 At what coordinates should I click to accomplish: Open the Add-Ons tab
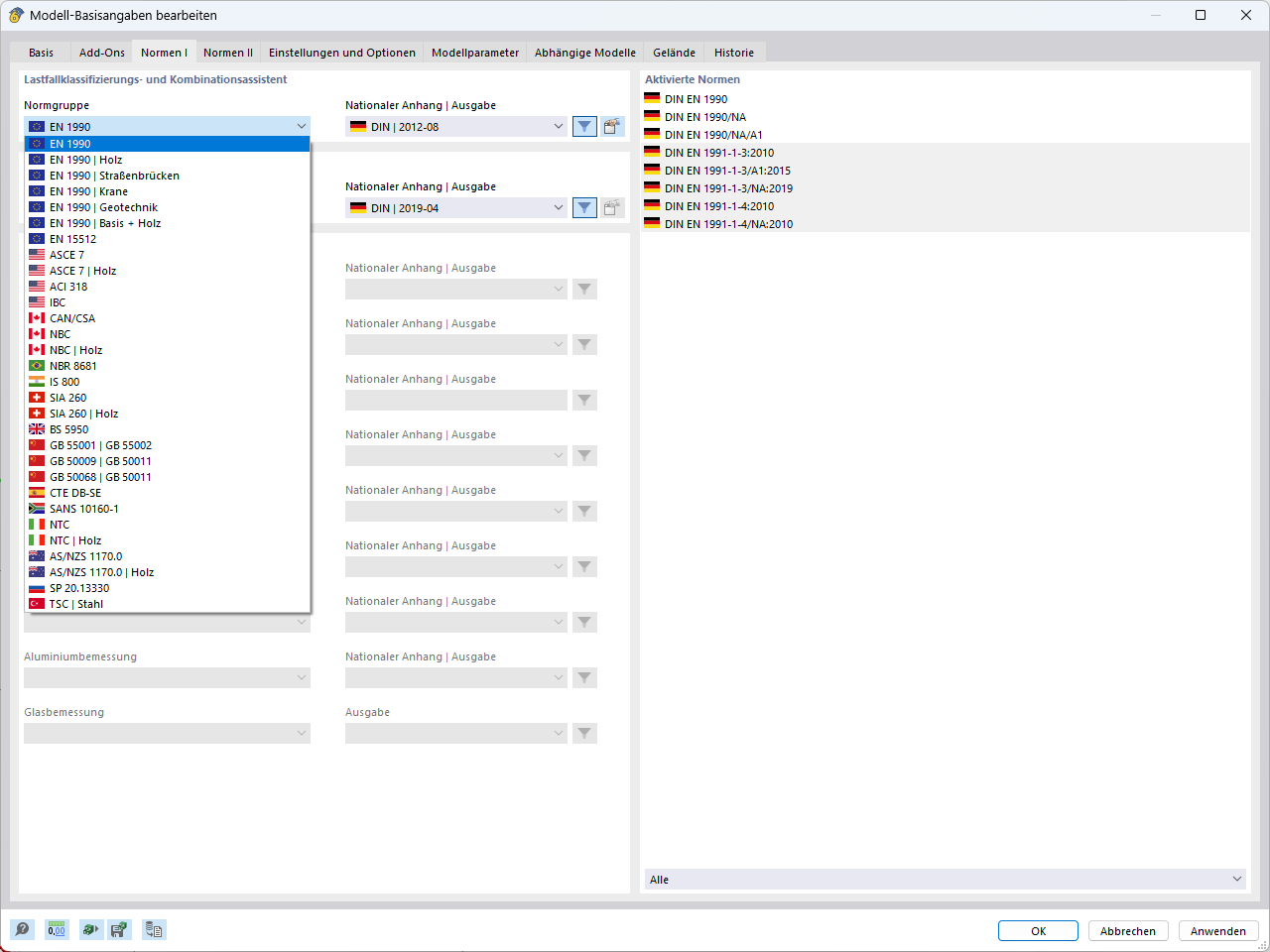coord(100,52)
